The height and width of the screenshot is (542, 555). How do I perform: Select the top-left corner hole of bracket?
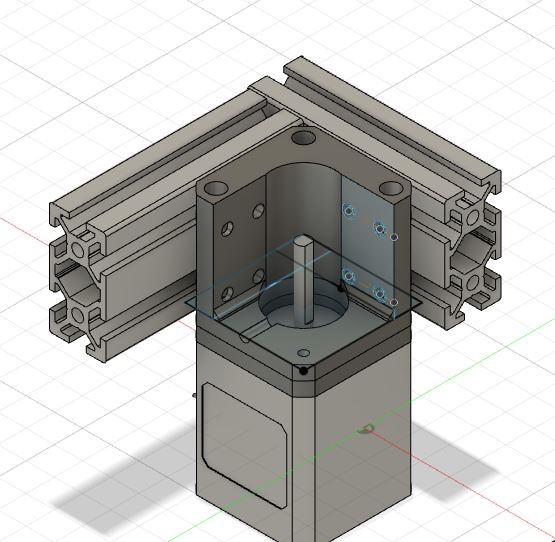click(x=216, y=188)
